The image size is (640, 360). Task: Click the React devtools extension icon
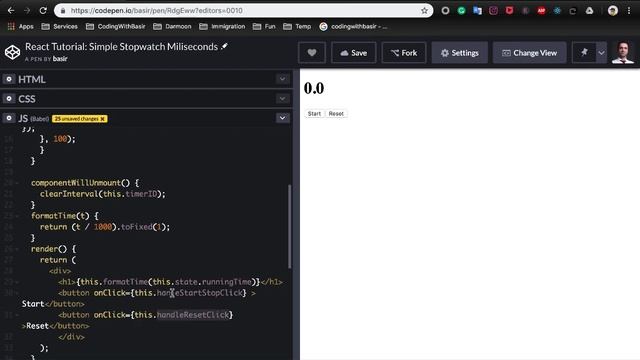click(x=557, y=11)
